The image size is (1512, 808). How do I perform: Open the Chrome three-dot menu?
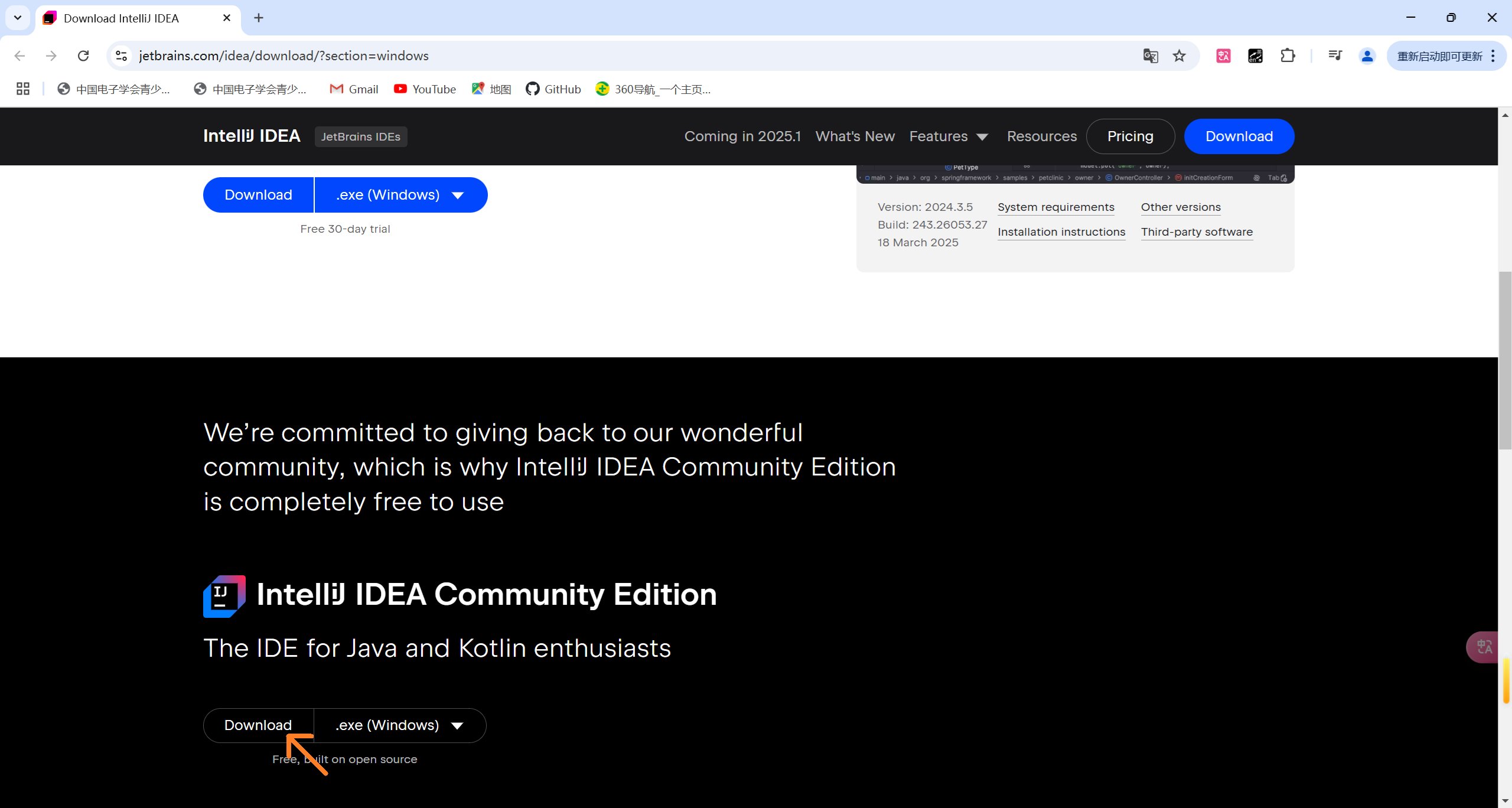(1493, 56)
